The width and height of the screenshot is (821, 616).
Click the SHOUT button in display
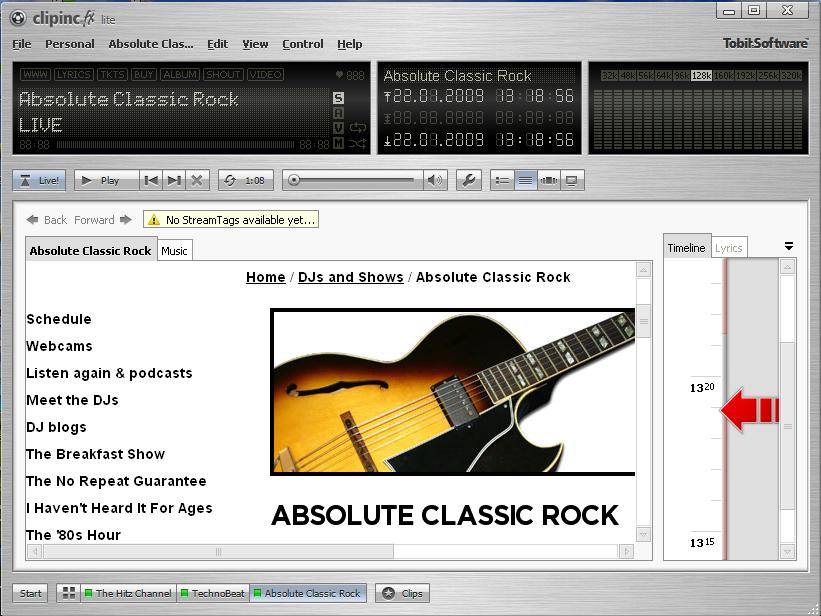point(223,74)
